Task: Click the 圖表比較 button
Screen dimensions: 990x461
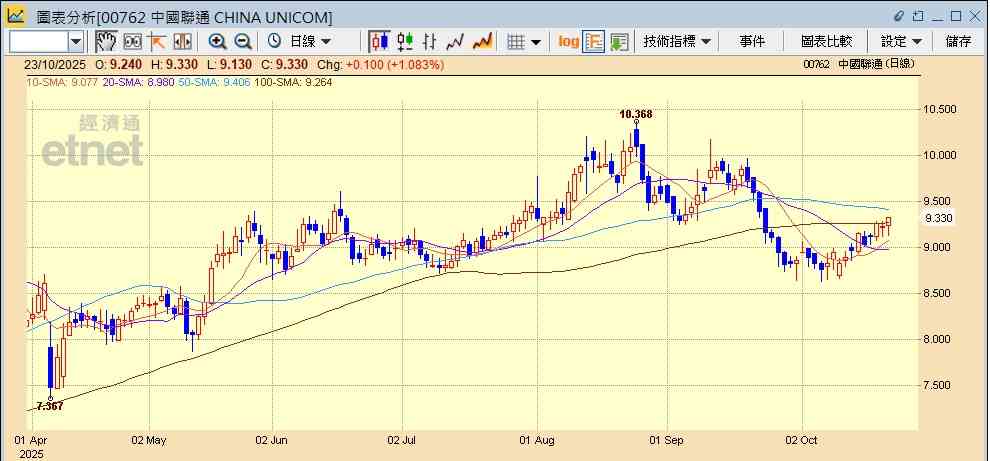Action: tap(826, 41)
